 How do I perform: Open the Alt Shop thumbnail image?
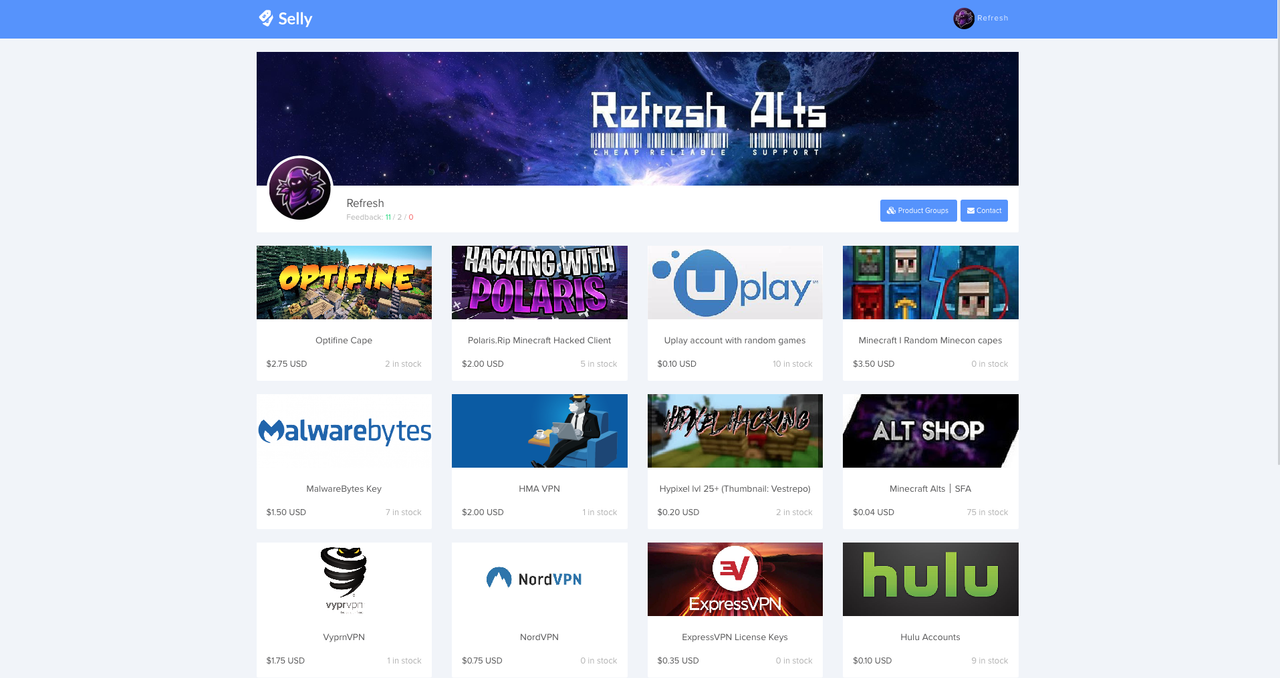pyautogui.click(x=931, y=431)
